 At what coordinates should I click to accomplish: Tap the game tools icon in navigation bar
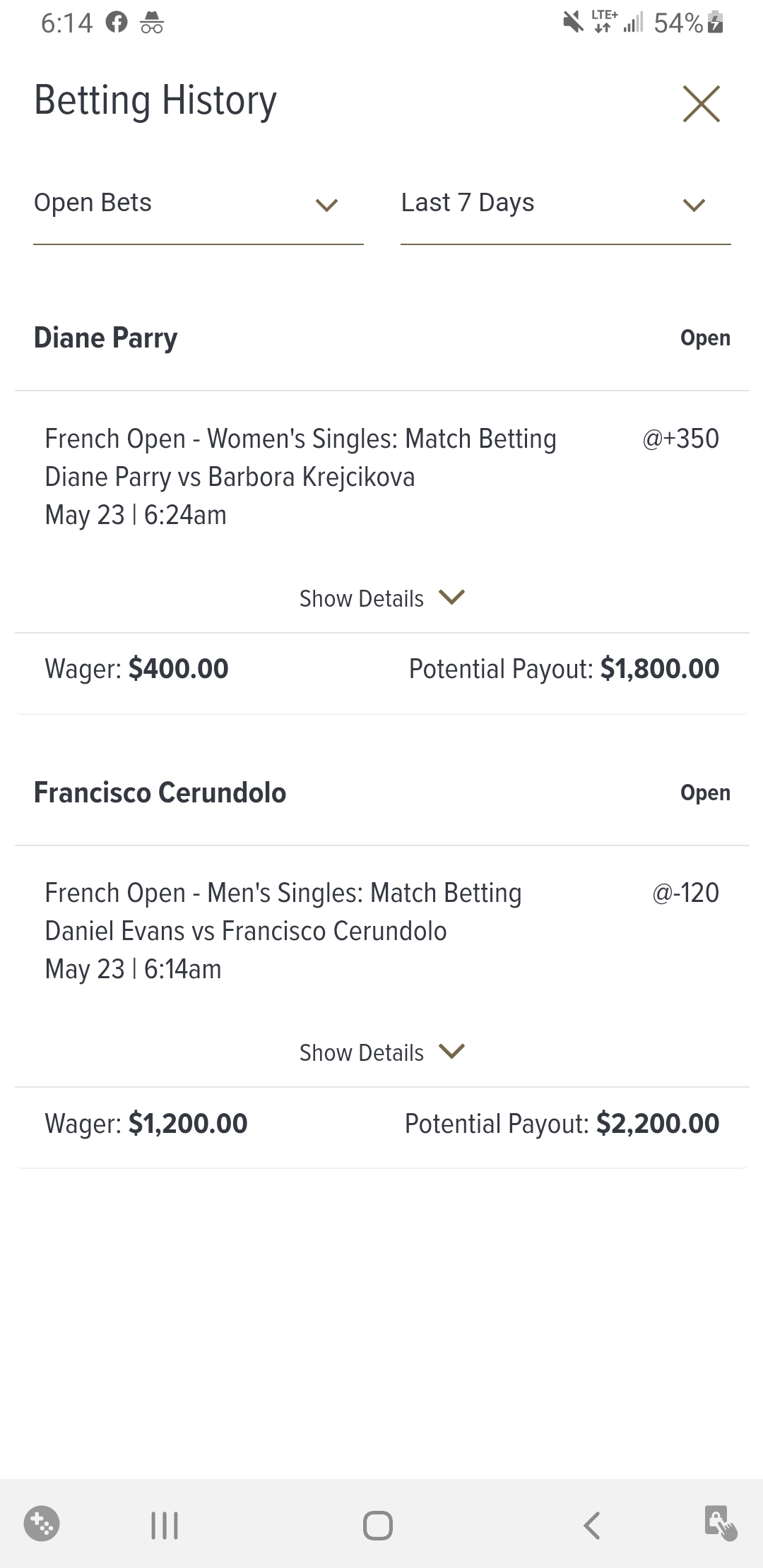(x=42, y=1524)
